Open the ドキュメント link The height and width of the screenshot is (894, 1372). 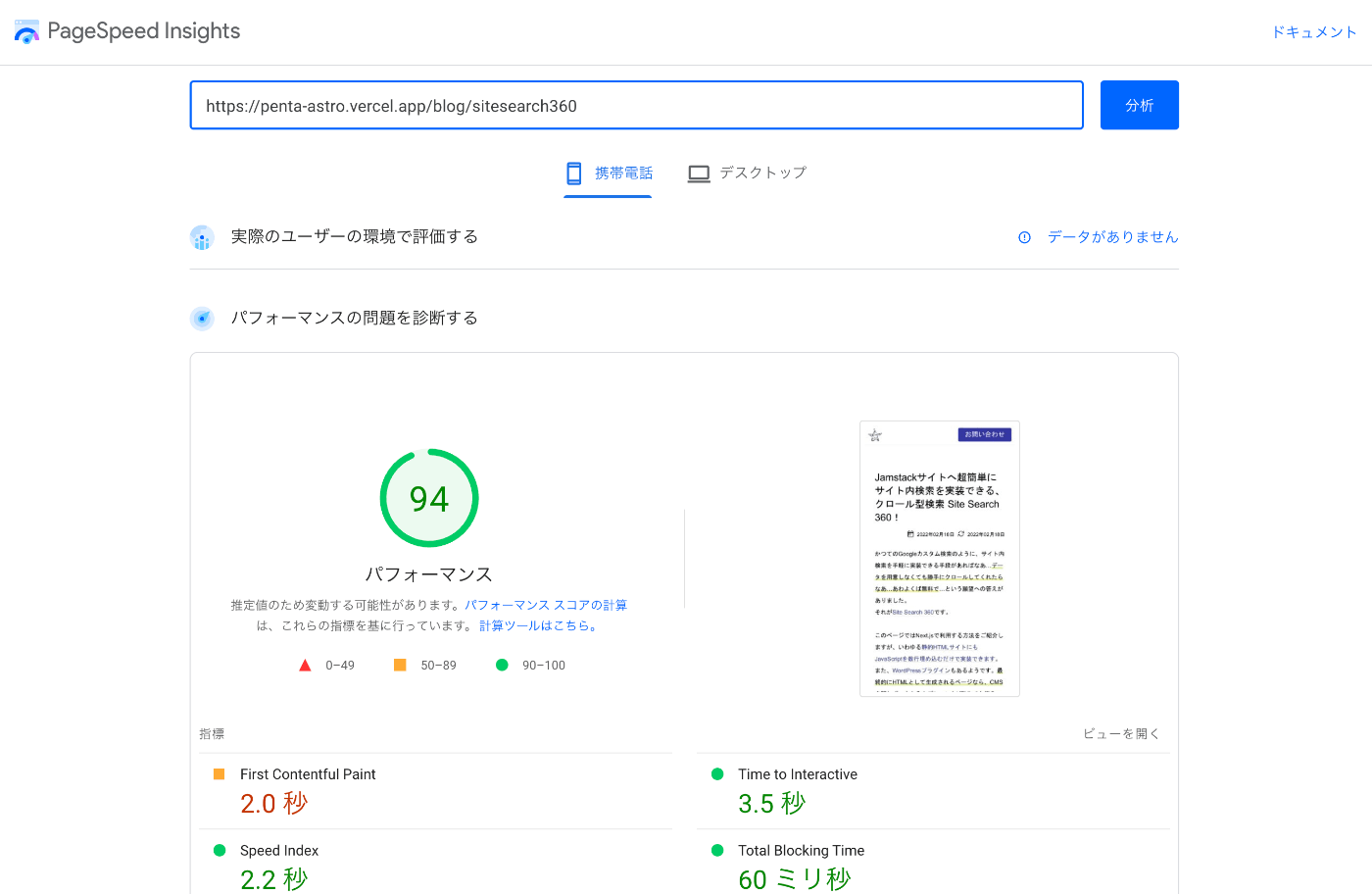click(1314, 32)
